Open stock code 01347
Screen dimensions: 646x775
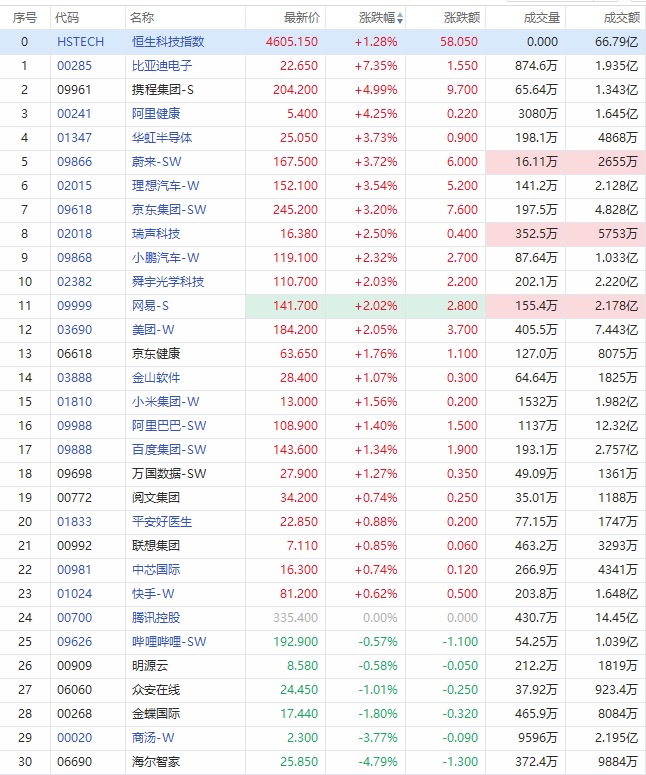pos(75,138)
